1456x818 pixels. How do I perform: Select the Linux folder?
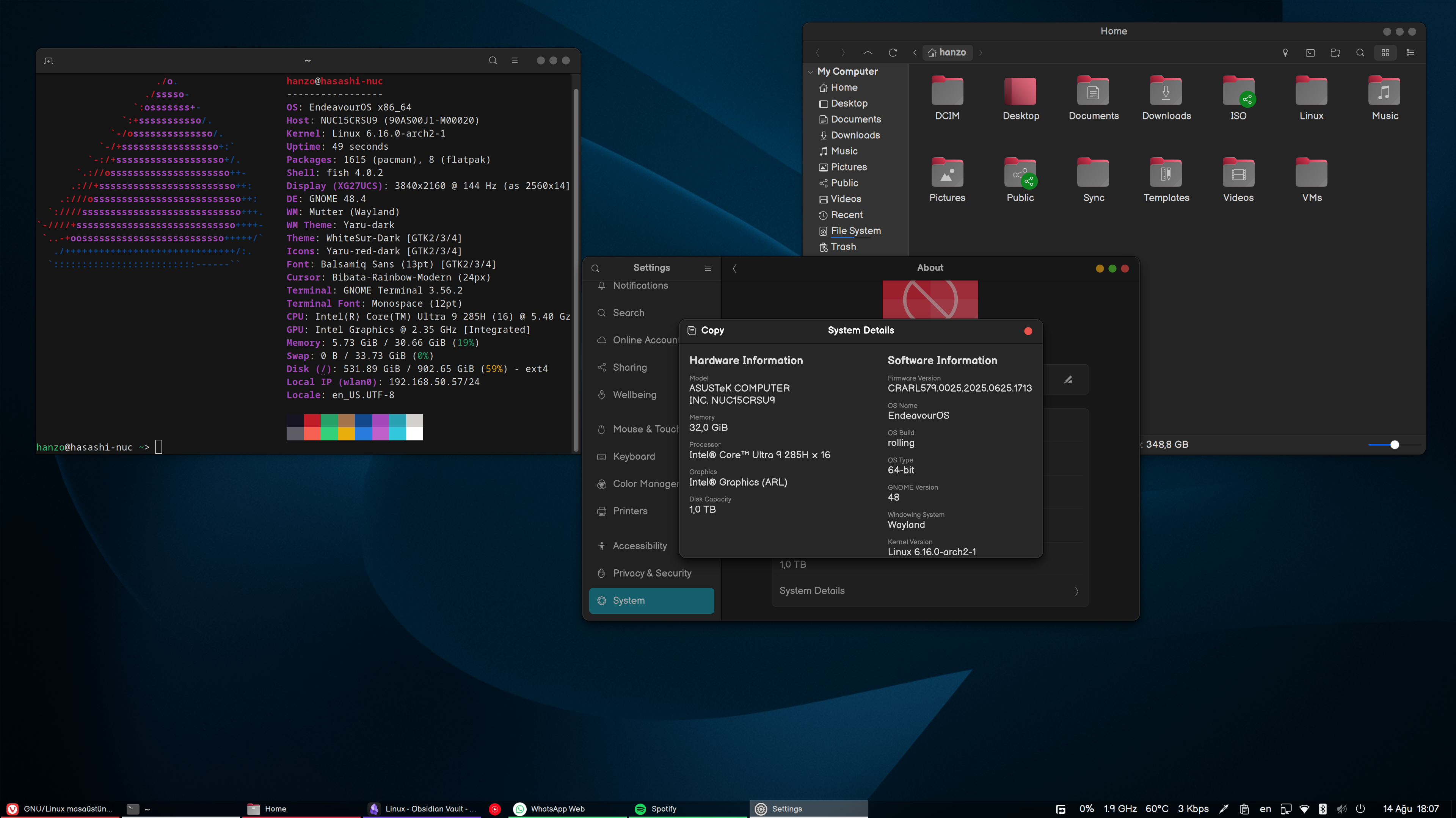click(1311, 98)
